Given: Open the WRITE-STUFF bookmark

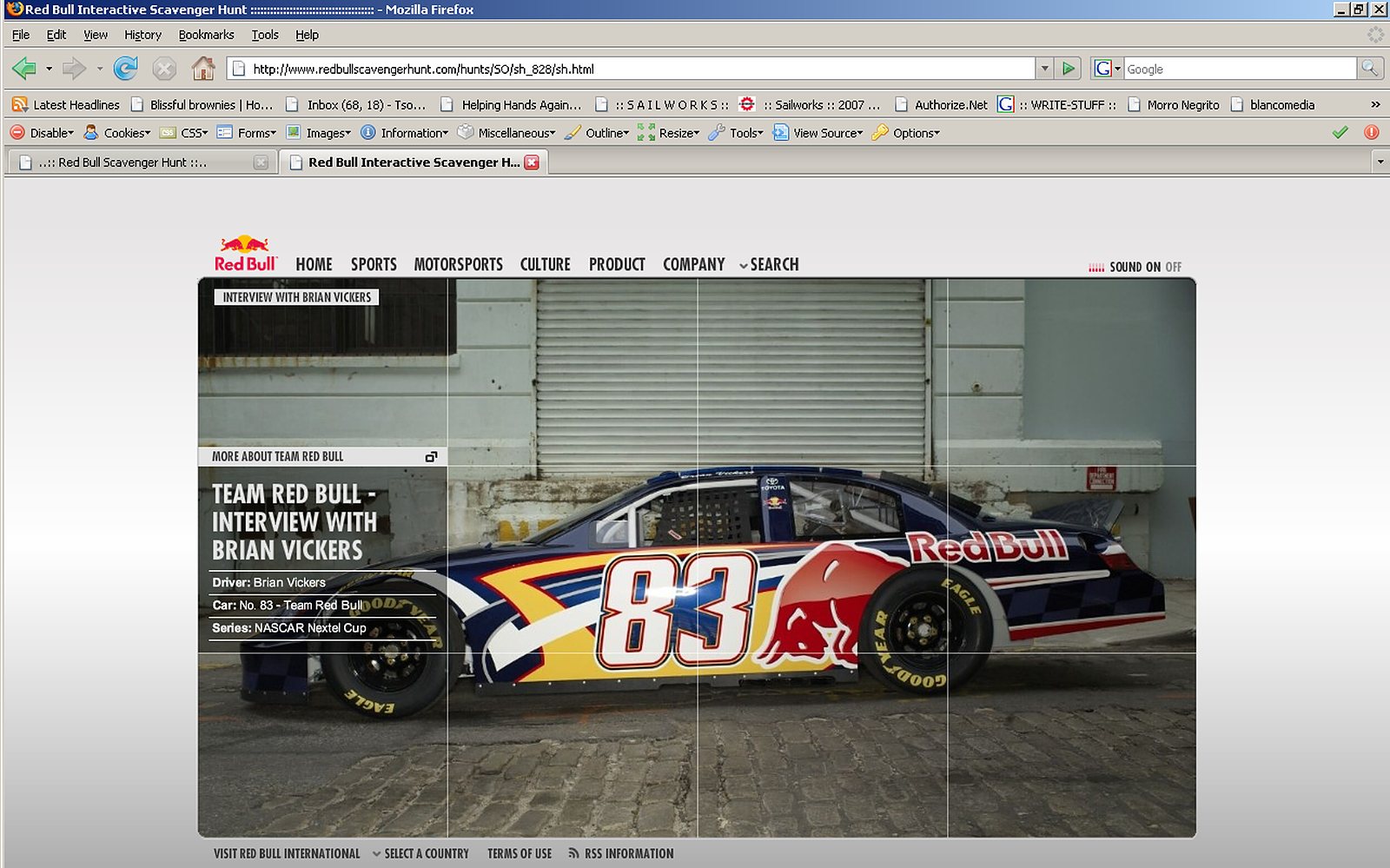Looking at the screenshot, I should (x=1057, y=104).
